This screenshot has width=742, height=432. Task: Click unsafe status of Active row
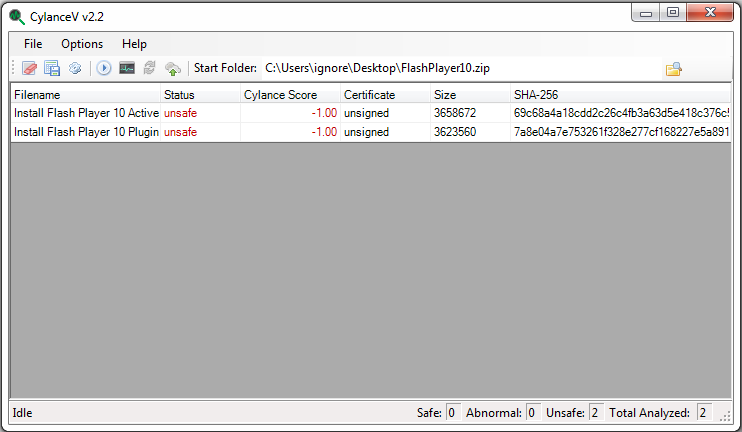180,113
